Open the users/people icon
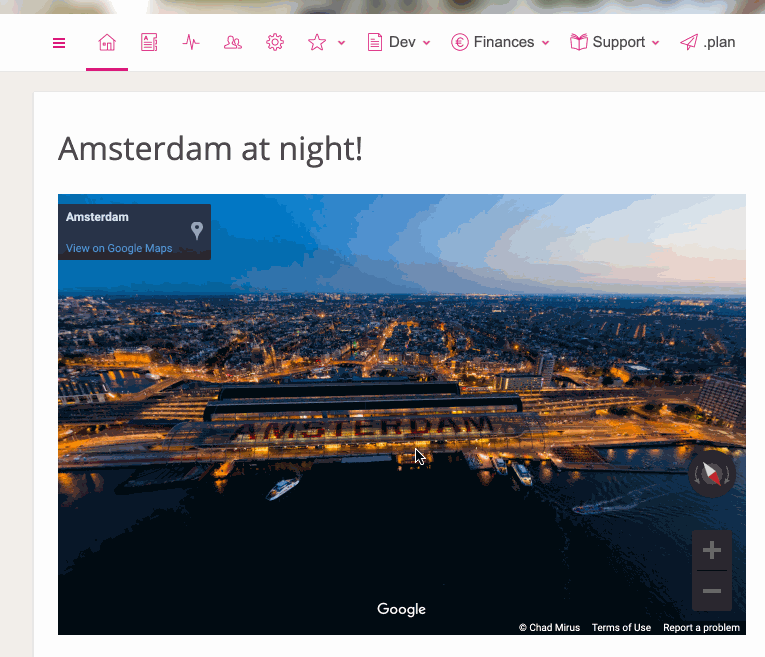765x657 pixels. 233,42
